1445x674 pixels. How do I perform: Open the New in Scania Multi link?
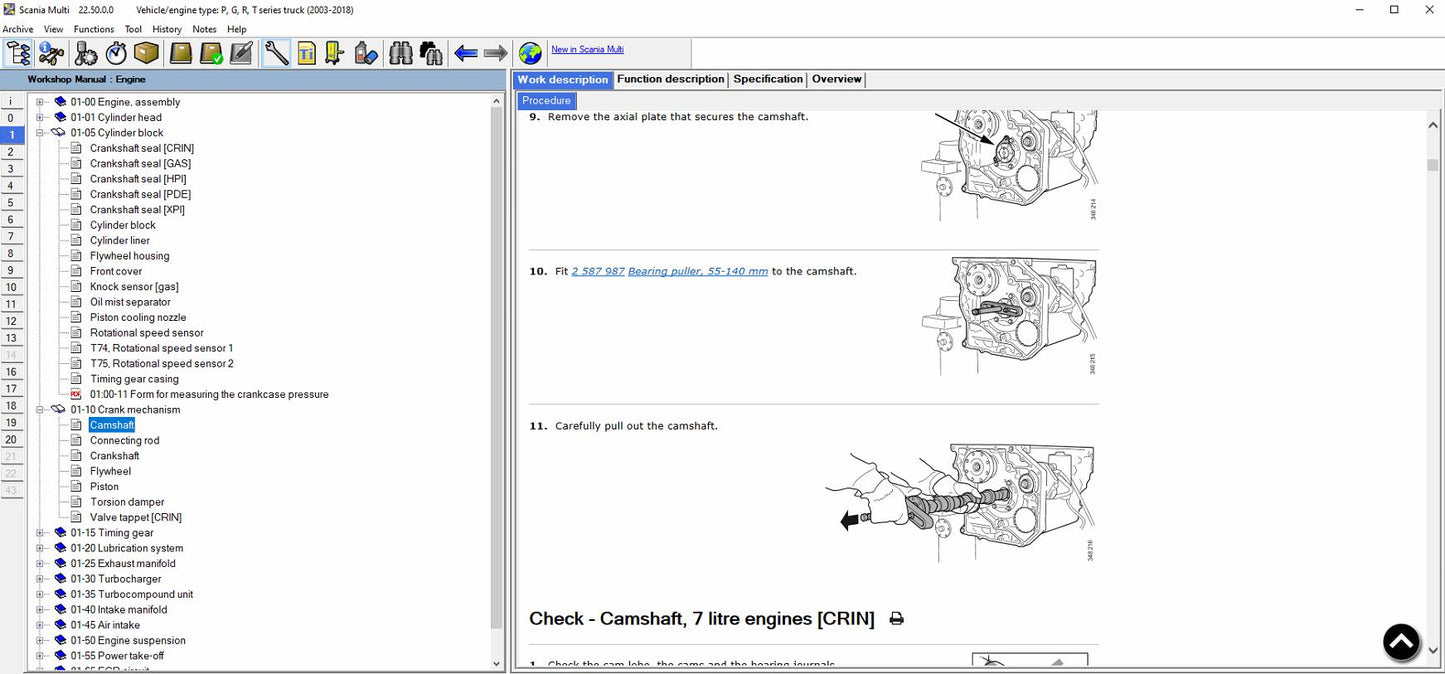coord(587,49)
